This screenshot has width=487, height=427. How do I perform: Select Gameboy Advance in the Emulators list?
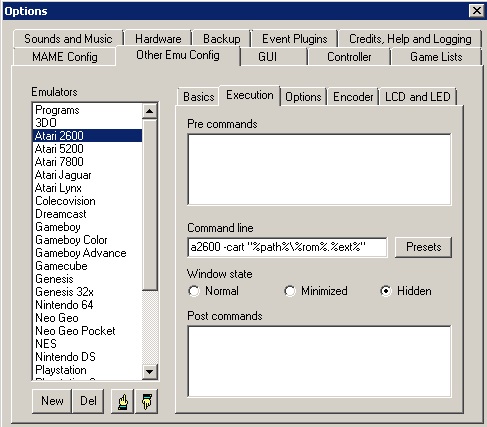[x=88, y=253]
